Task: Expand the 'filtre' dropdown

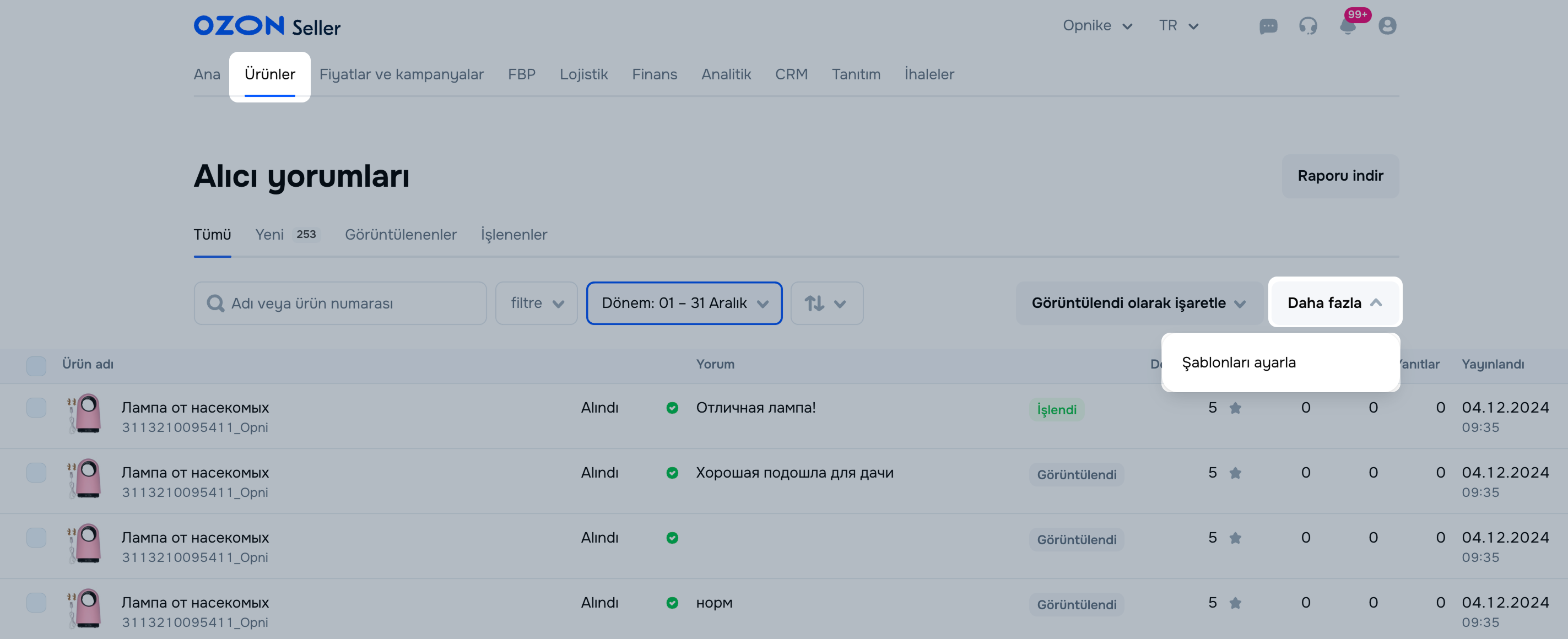Action: click(x=536, y=303)
